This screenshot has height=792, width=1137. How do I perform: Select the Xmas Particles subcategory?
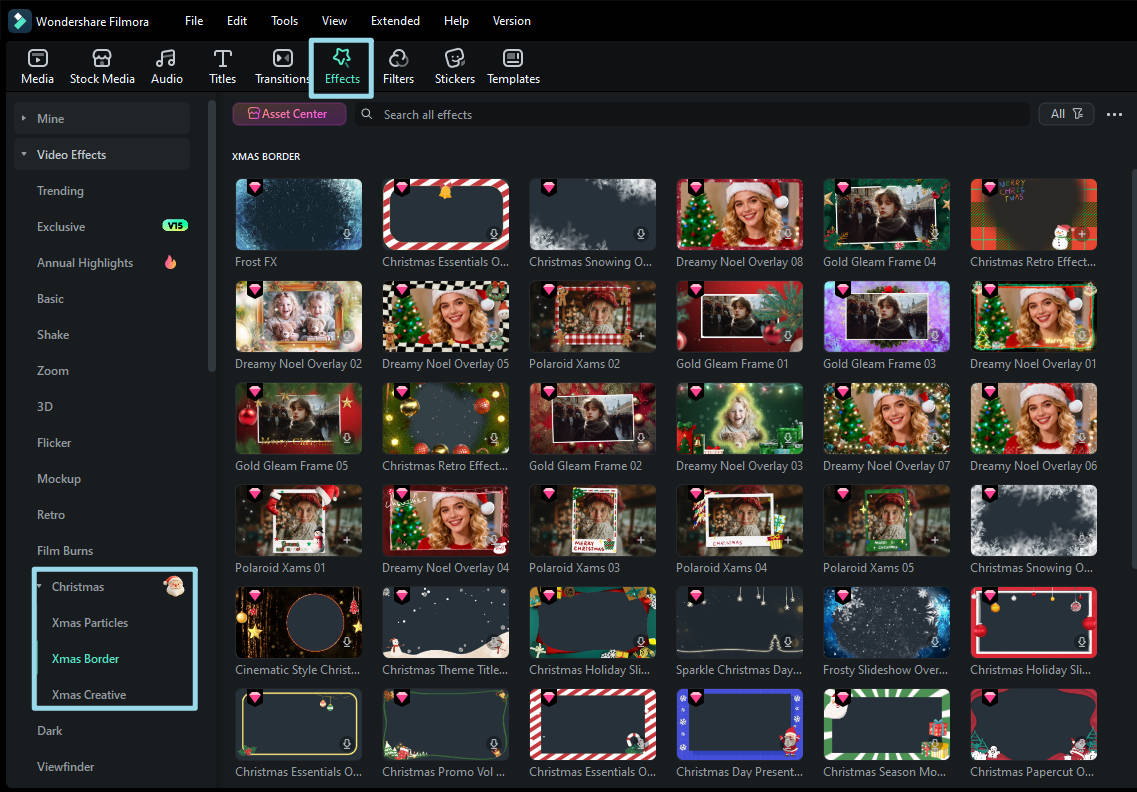click(90, 622)
